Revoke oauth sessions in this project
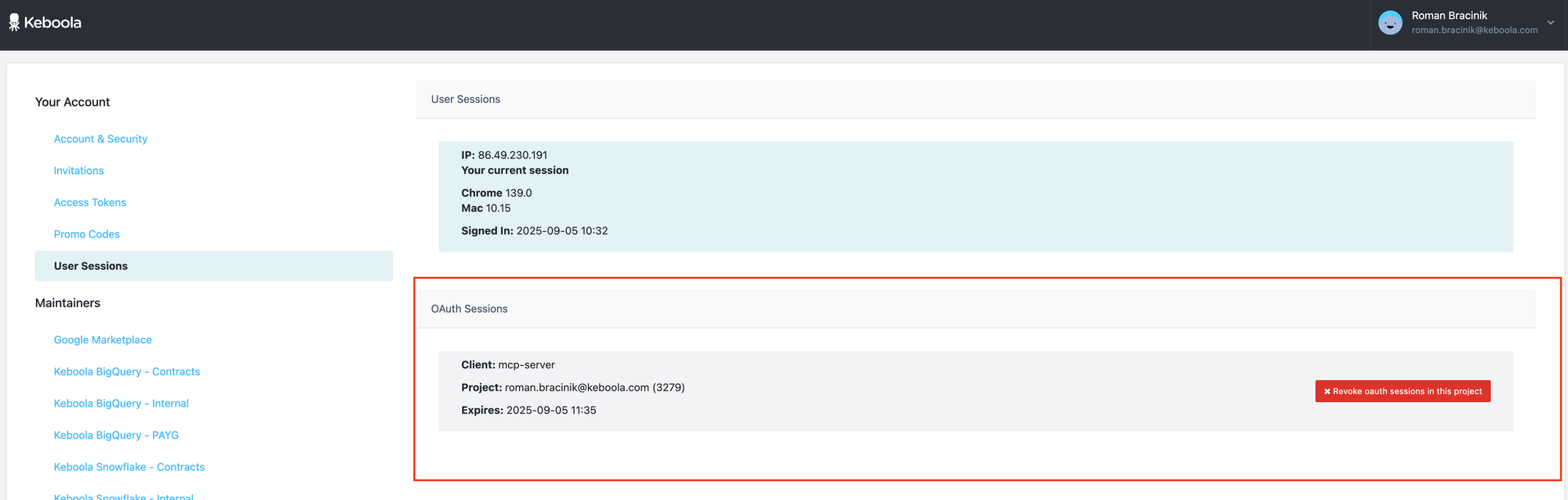Image resolution: width=1568 pixels, height=500 pixels. pyautogui.click(x=1403, y=391)
